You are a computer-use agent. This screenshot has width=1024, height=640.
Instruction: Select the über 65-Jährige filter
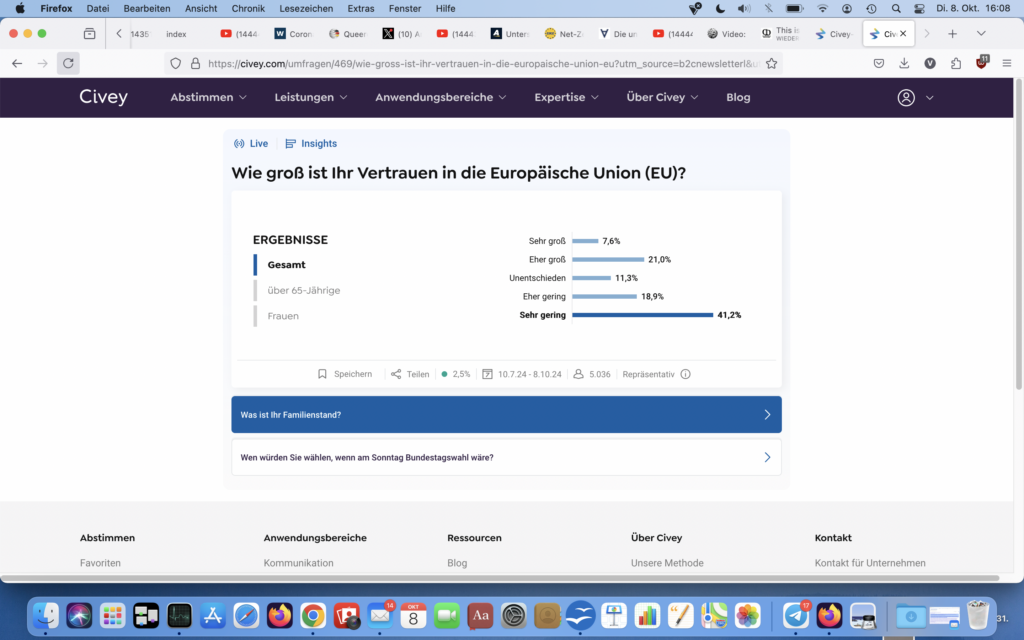coord(303,290)
